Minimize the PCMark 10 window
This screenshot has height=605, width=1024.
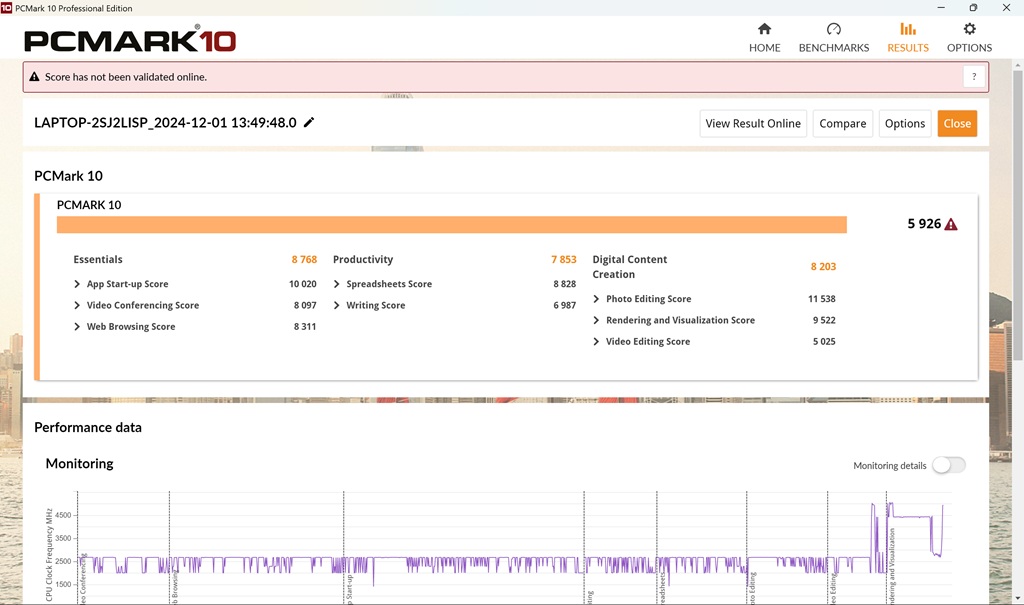pyautogui.click(x=941, y=8)
